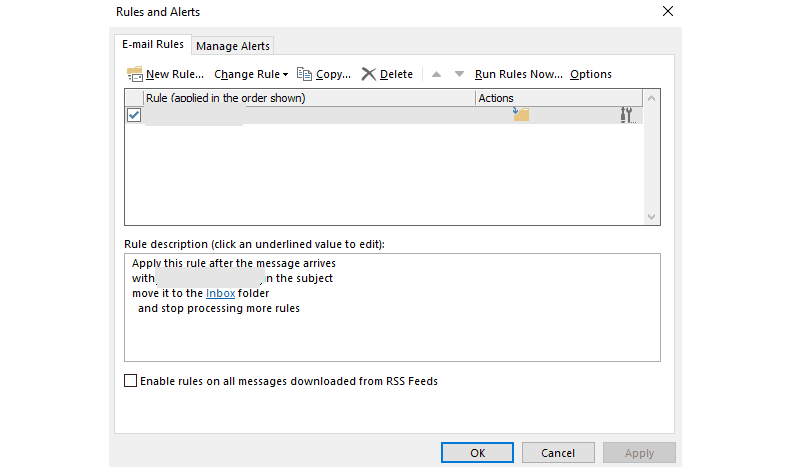The width and height of the screenshot is (791, 467).
Task: Click Run Rules Now
Action: pyautogui.click(x=518, y=74)
